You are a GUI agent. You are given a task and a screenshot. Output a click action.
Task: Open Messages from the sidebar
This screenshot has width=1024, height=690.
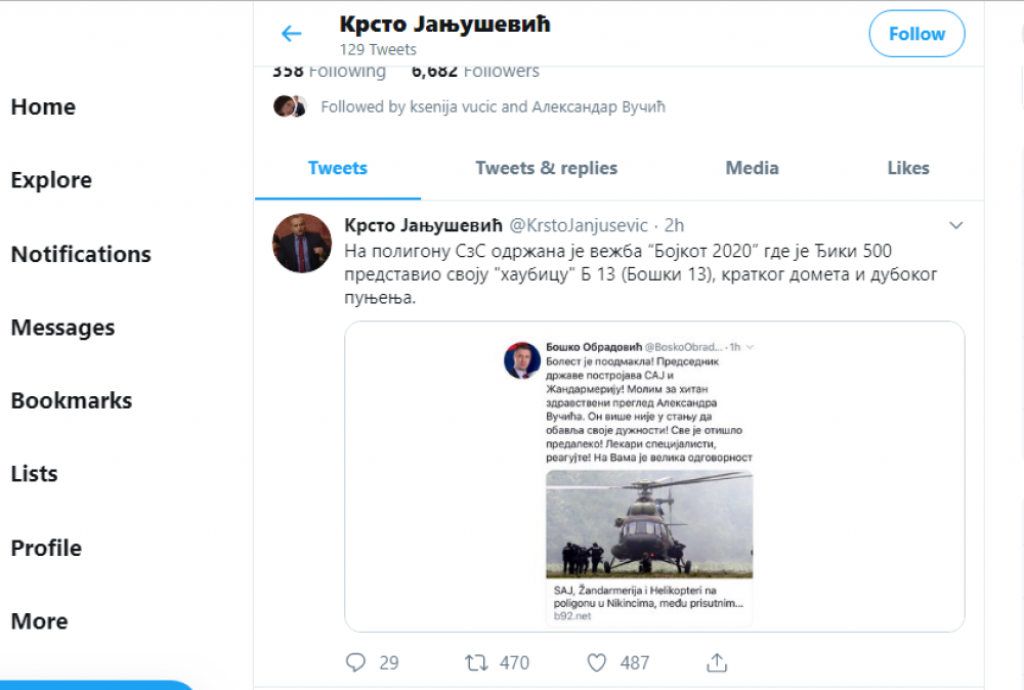(63, 328)
